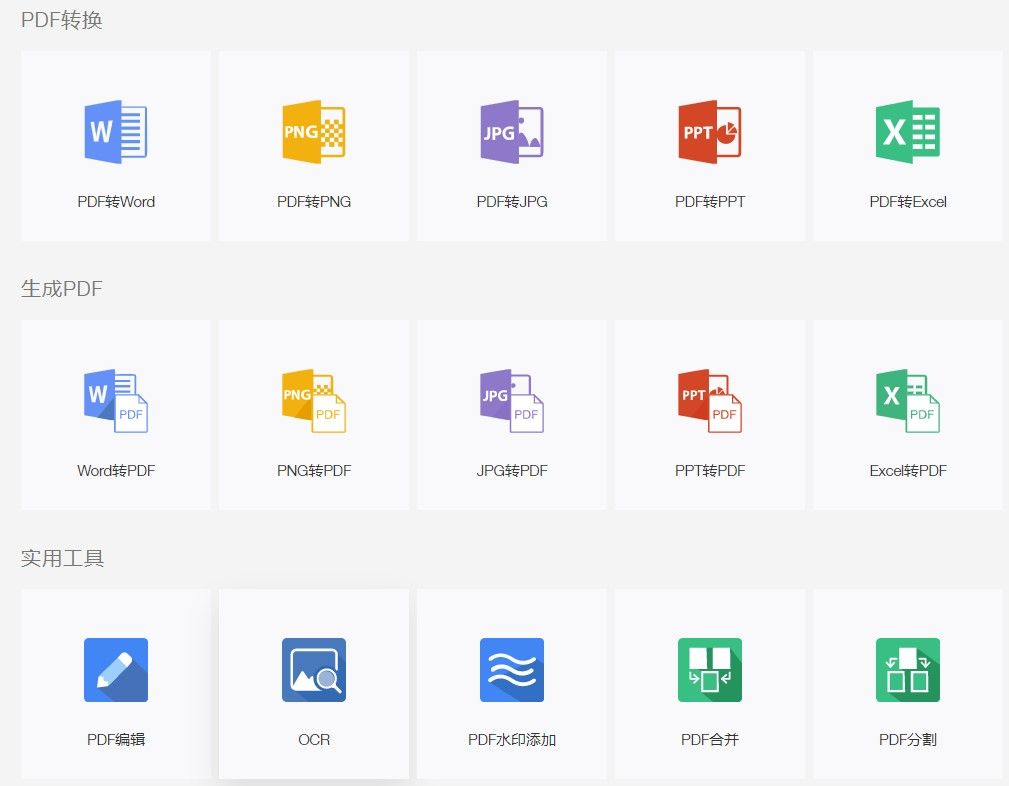
Task: Click the yellow PDF转PNG icon
Action: pyautogui.click(x=314, y=132)
